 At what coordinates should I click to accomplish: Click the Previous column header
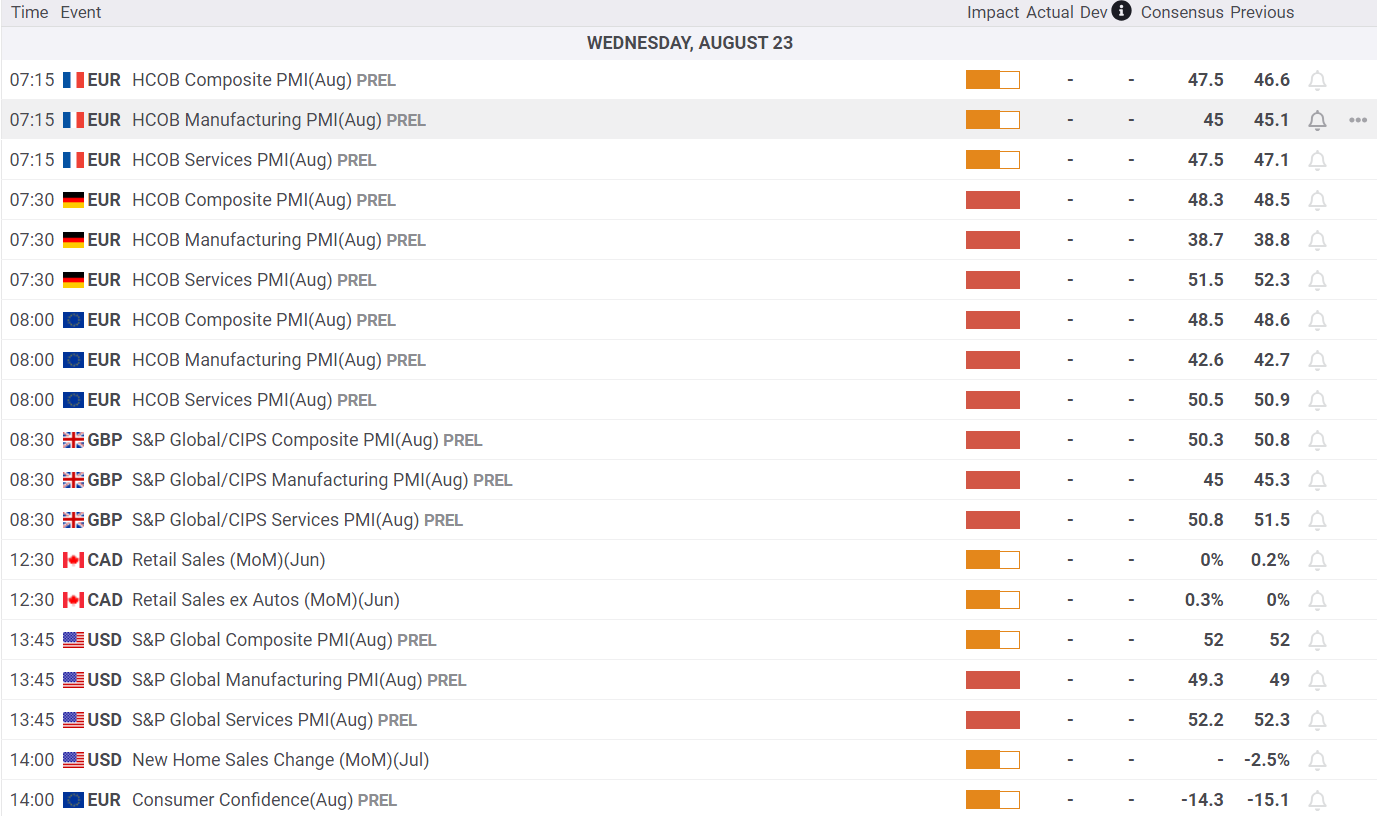(1262, 12)
